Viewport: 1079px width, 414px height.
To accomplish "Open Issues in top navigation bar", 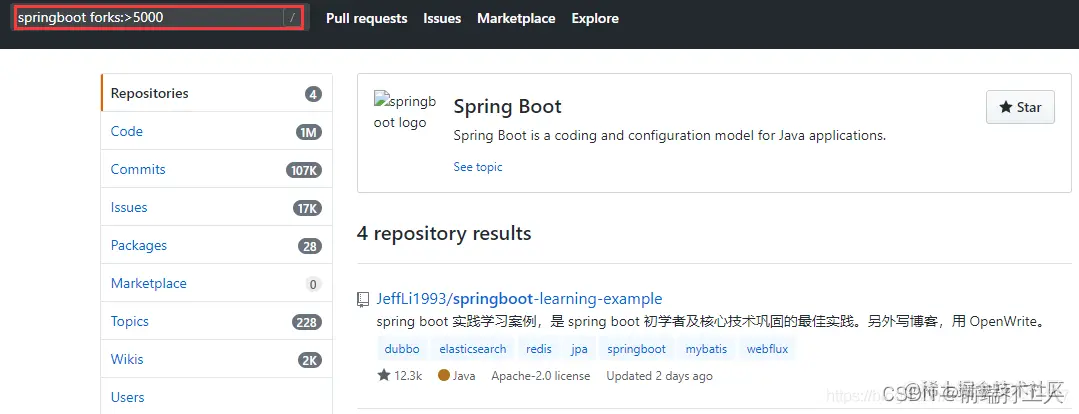I will click(x=442, y=19).
